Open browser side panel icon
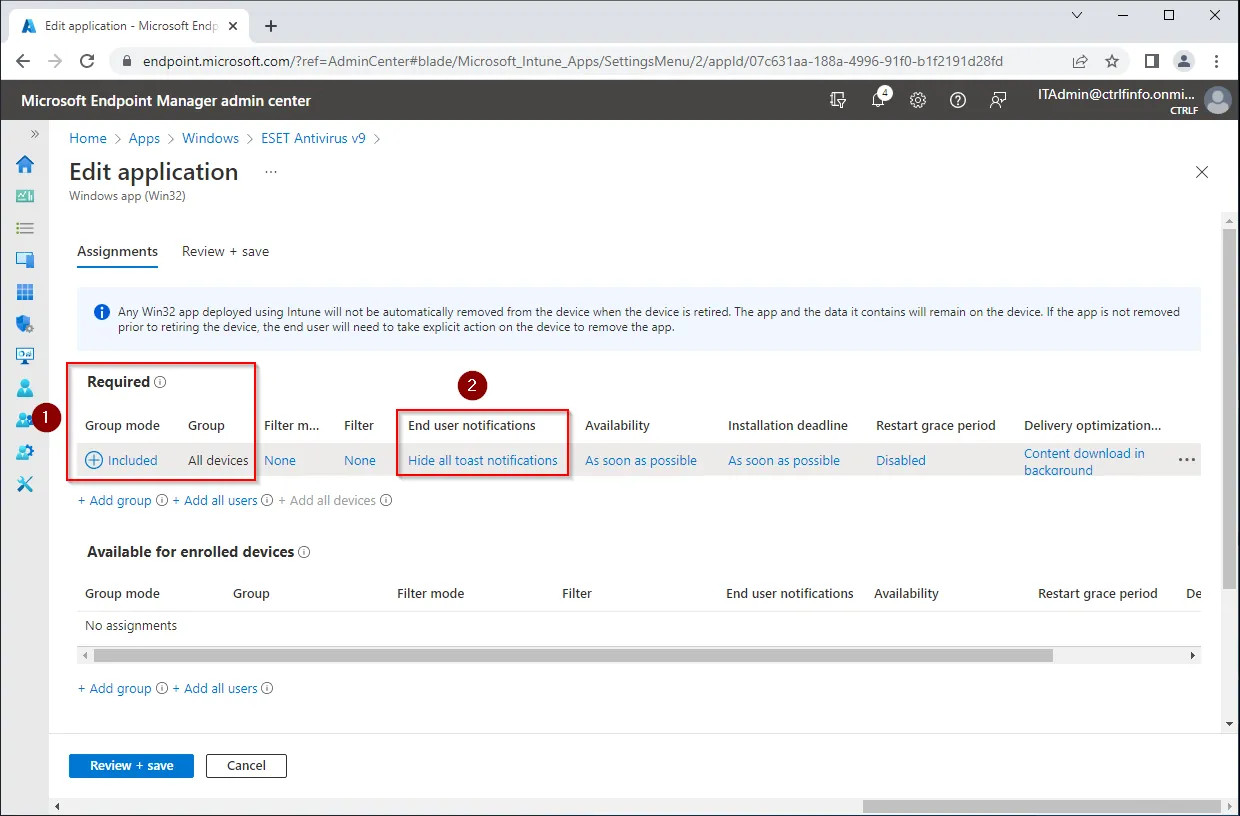The image size is (1240, 816). pos(1152,61)
